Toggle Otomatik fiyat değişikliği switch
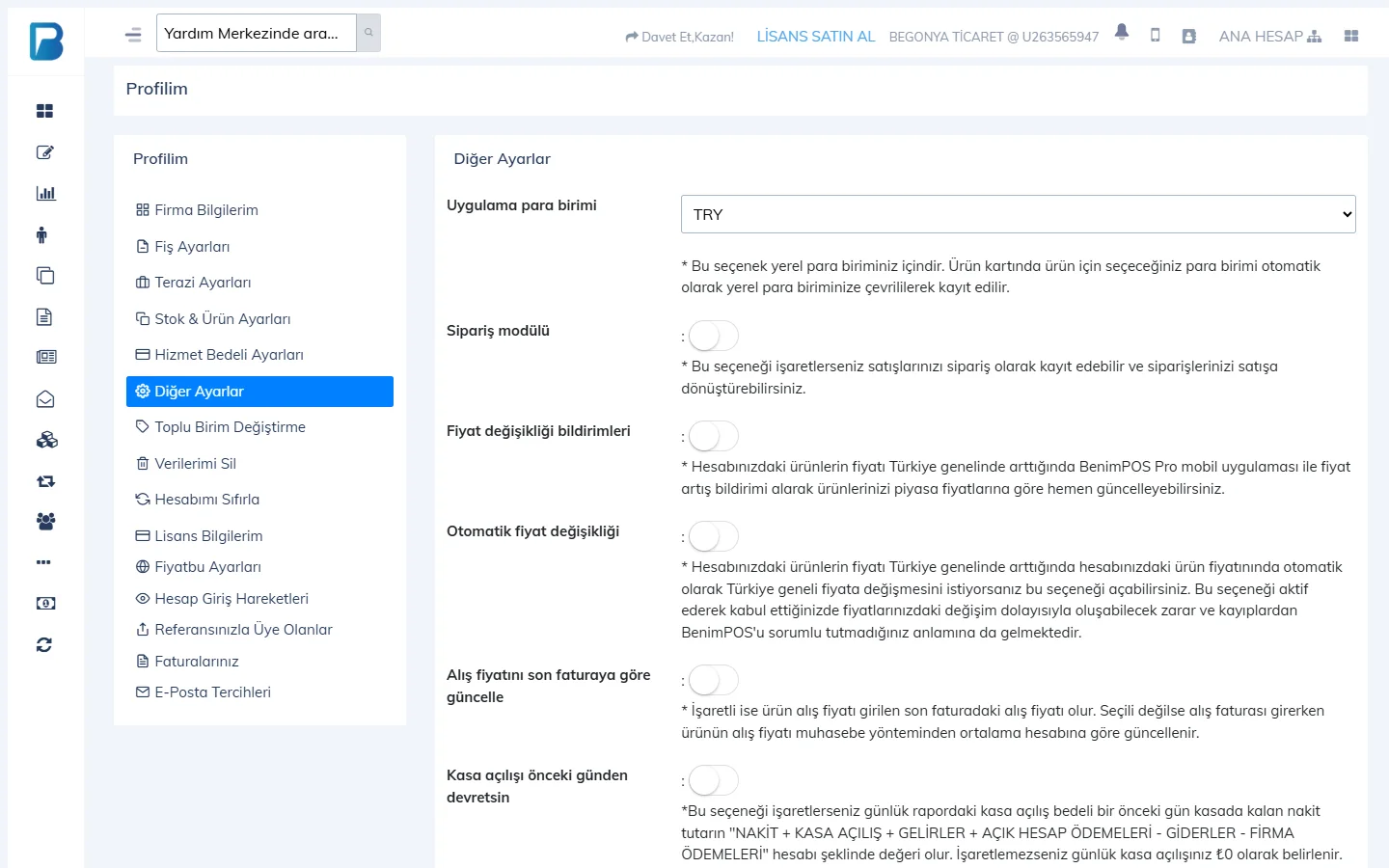Screen dimensions: 1389x868 [713, 537]
